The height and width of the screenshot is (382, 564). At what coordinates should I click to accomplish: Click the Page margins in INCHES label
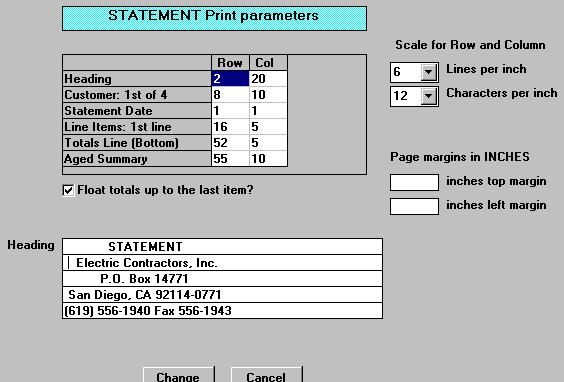pyautogui.click(x=460, y=157)
